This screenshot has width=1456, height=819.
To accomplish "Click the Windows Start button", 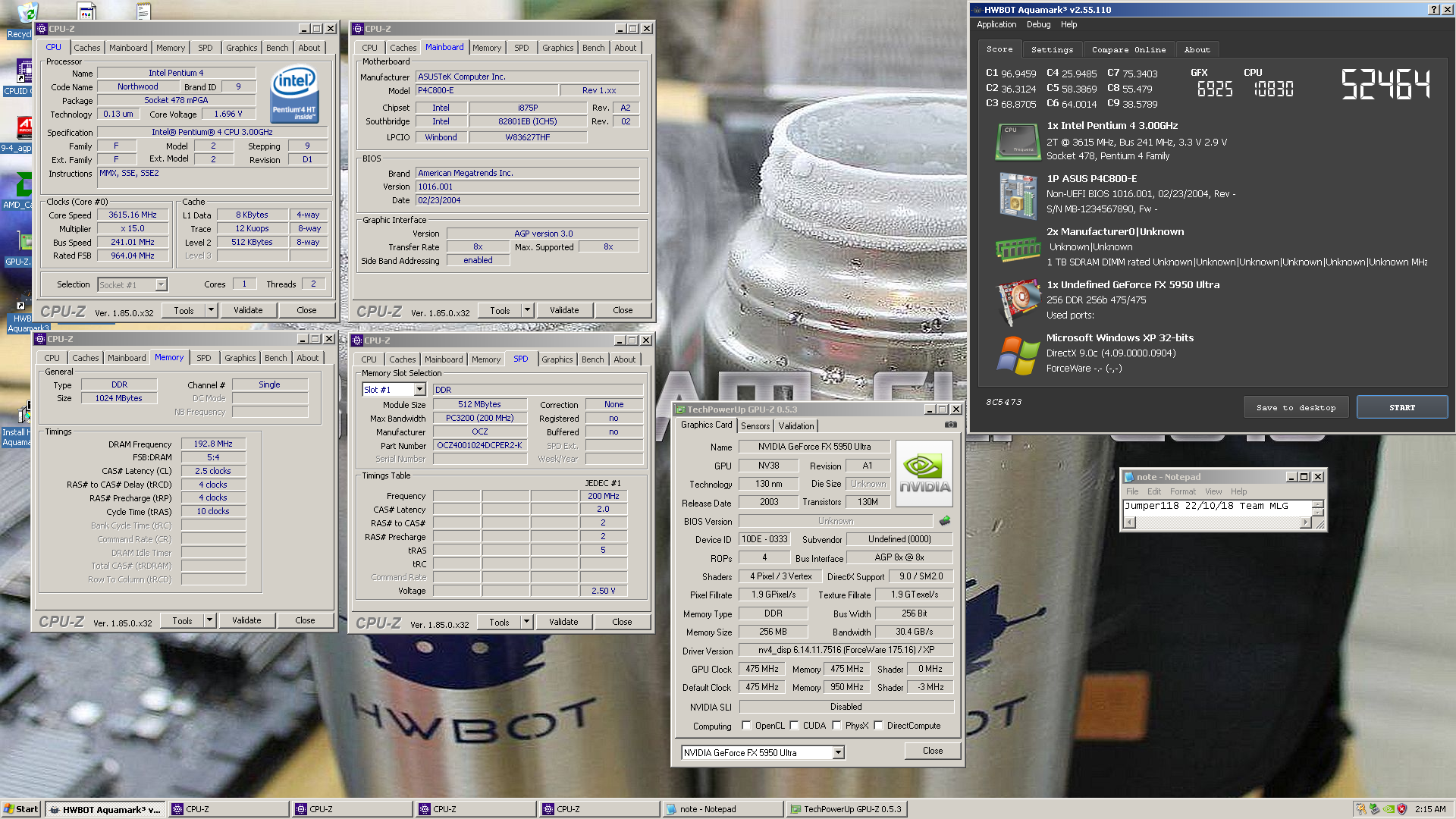I will (x=21, y=809).
